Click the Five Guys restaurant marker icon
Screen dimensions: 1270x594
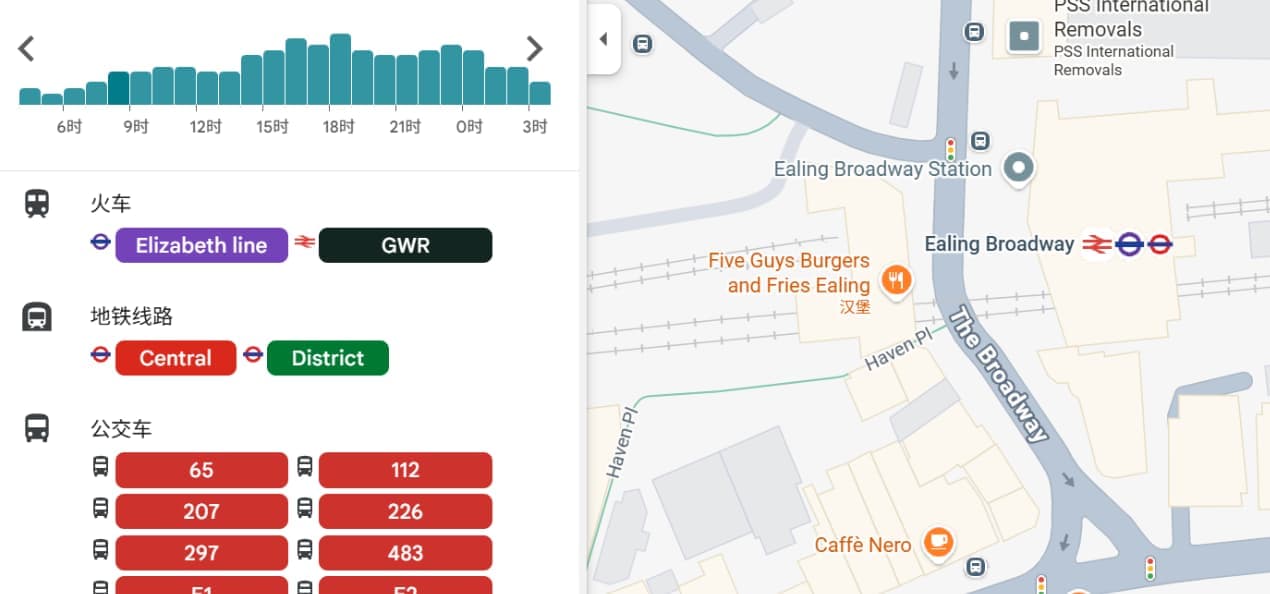click(x=896, y=280)
